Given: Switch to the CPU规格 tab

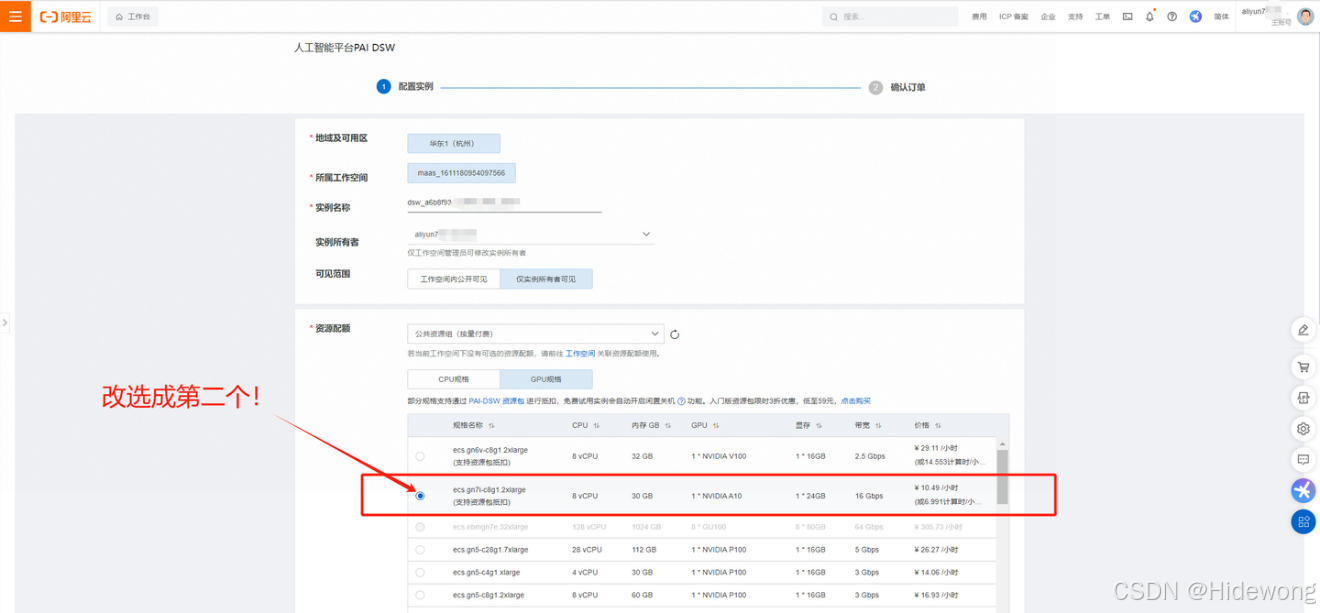Looking at the screenshot, I should 454,380.
